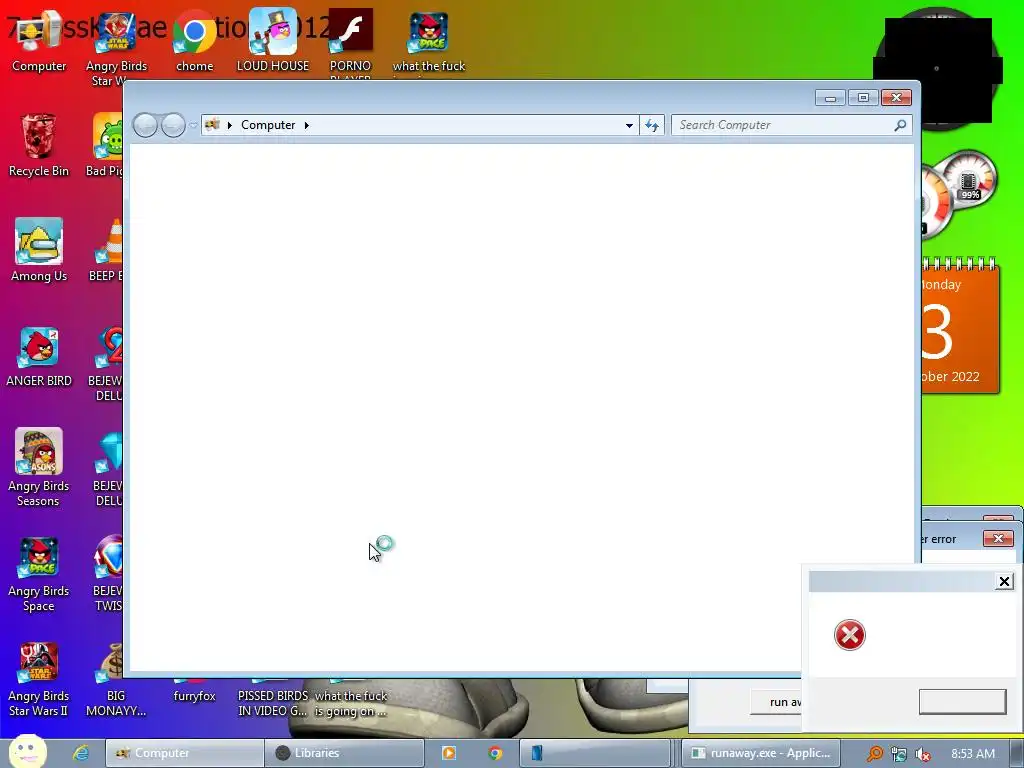The width and height of the screenshot is (1024, 768).
Task: Open the media player taskbar icon
Action: [x=449, y=753]
